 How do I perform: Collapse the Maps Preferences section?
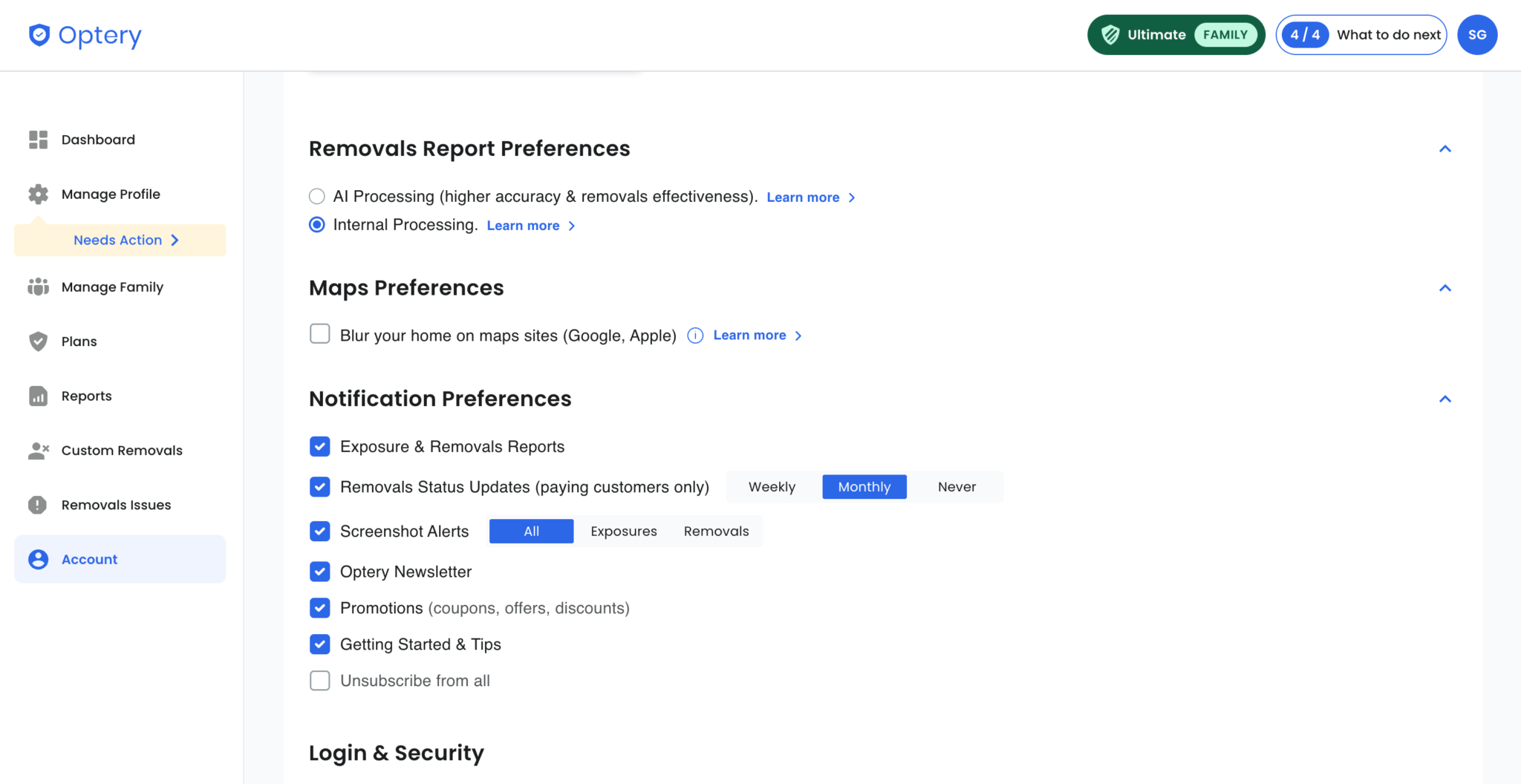click(x=1445, y=288)
